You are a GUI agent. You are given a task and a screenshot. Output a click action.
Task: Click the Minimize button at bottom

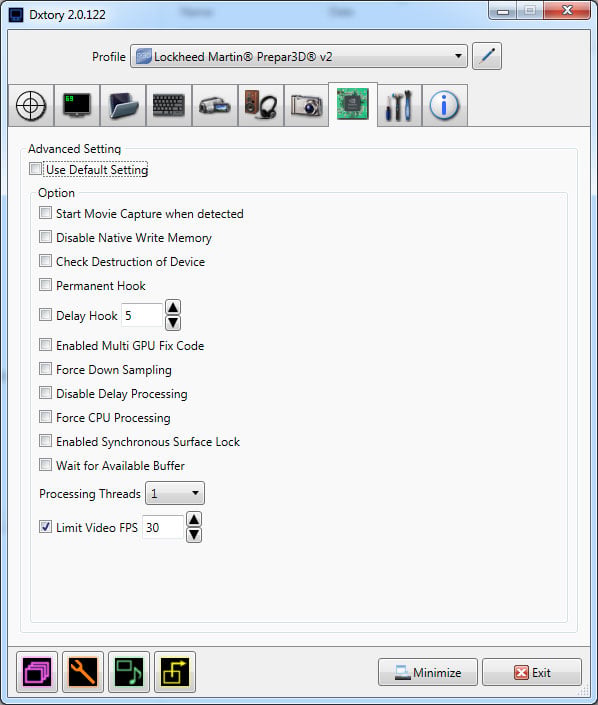[428, 673]
